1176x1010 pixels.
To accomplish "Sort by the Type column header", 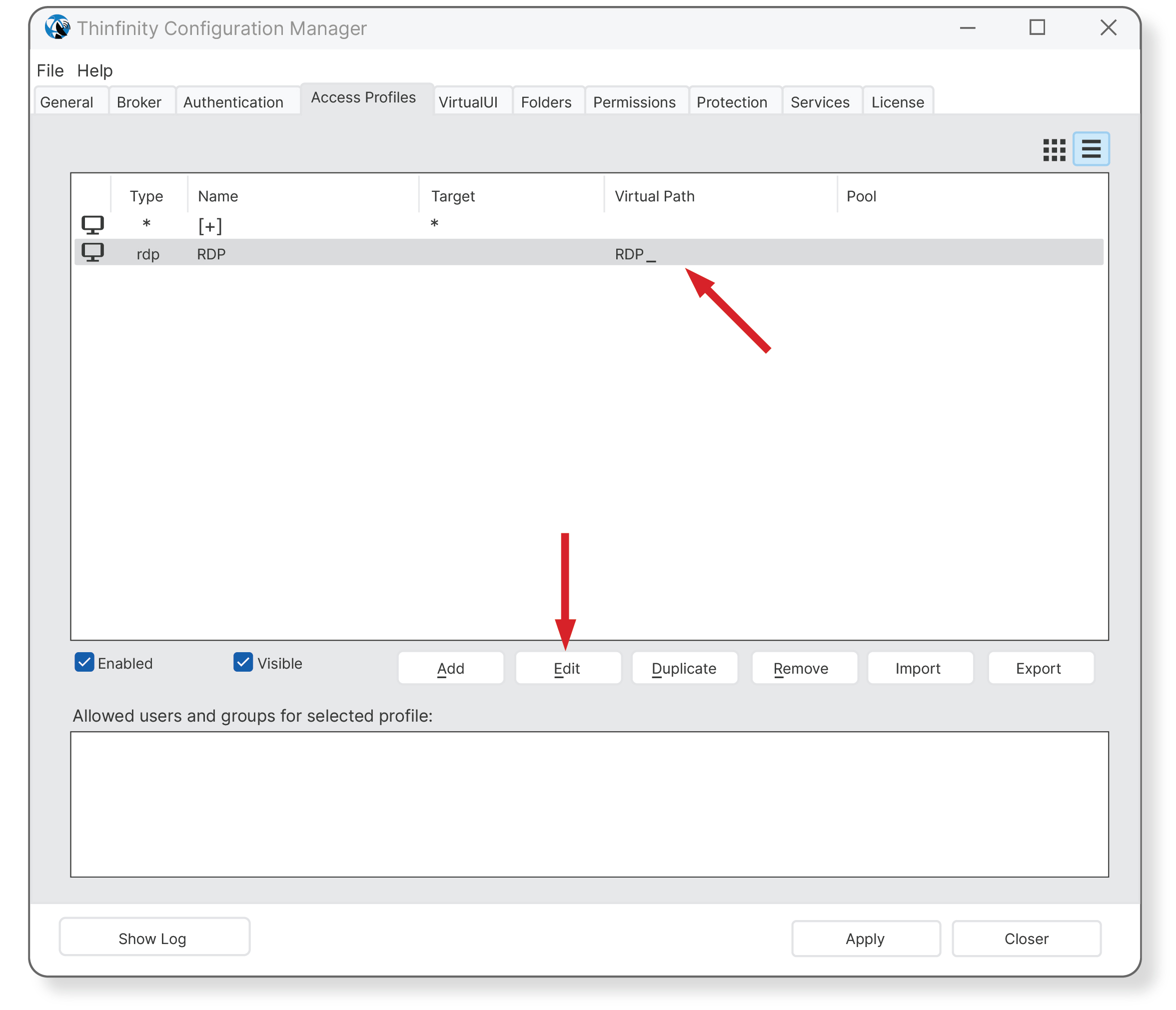I will click(x=146, y=196).
